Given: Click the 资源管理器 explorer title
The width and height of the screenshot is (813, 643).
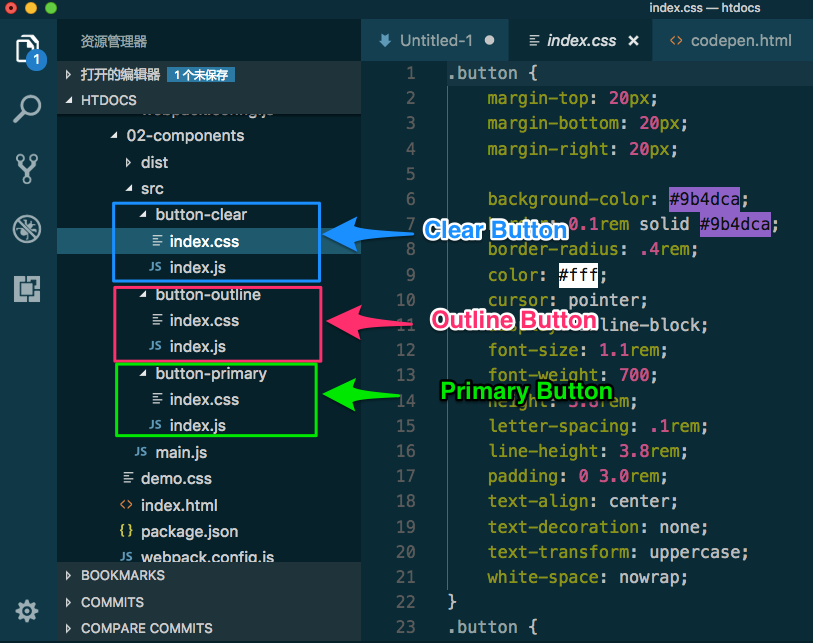Looking at the screenshot, I should (x=114, y=41).
